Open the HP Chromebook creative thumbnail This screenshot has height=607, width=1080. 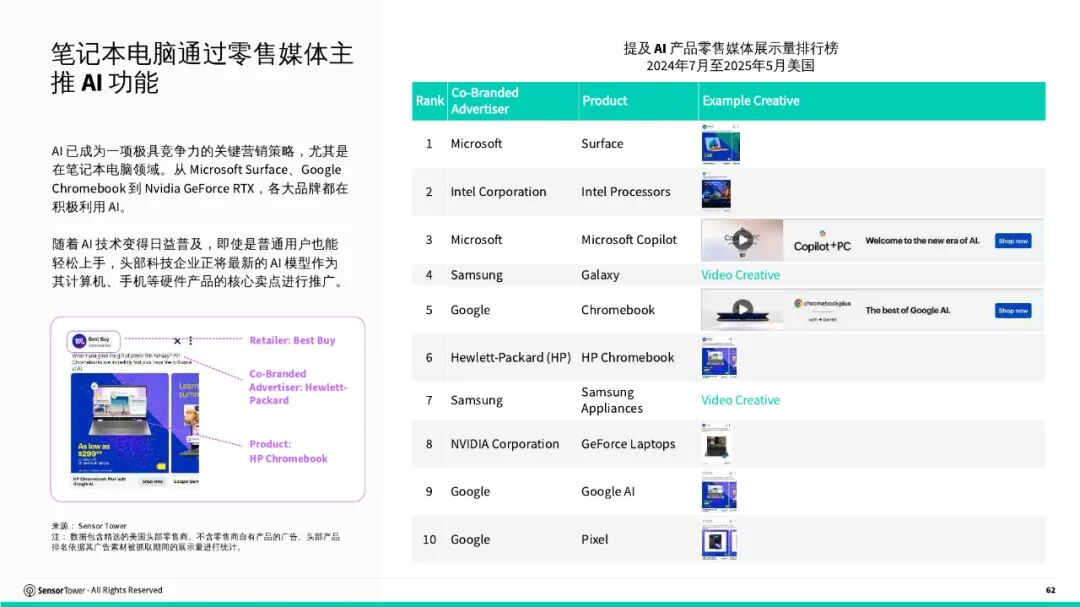pyautogui.click(x=719, y=358)
